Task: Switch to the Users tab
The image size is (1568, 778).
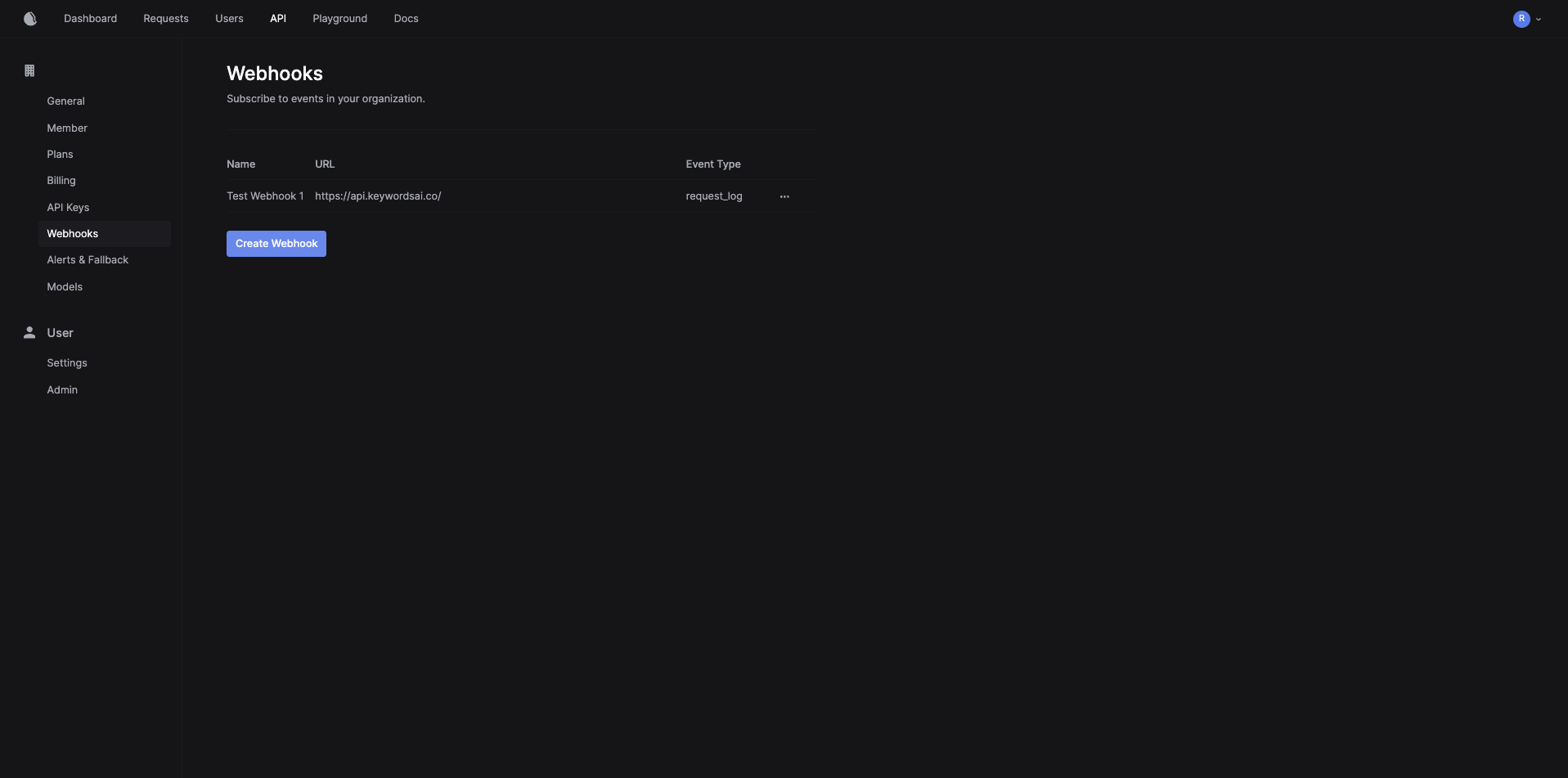Action: coord(229,18)
